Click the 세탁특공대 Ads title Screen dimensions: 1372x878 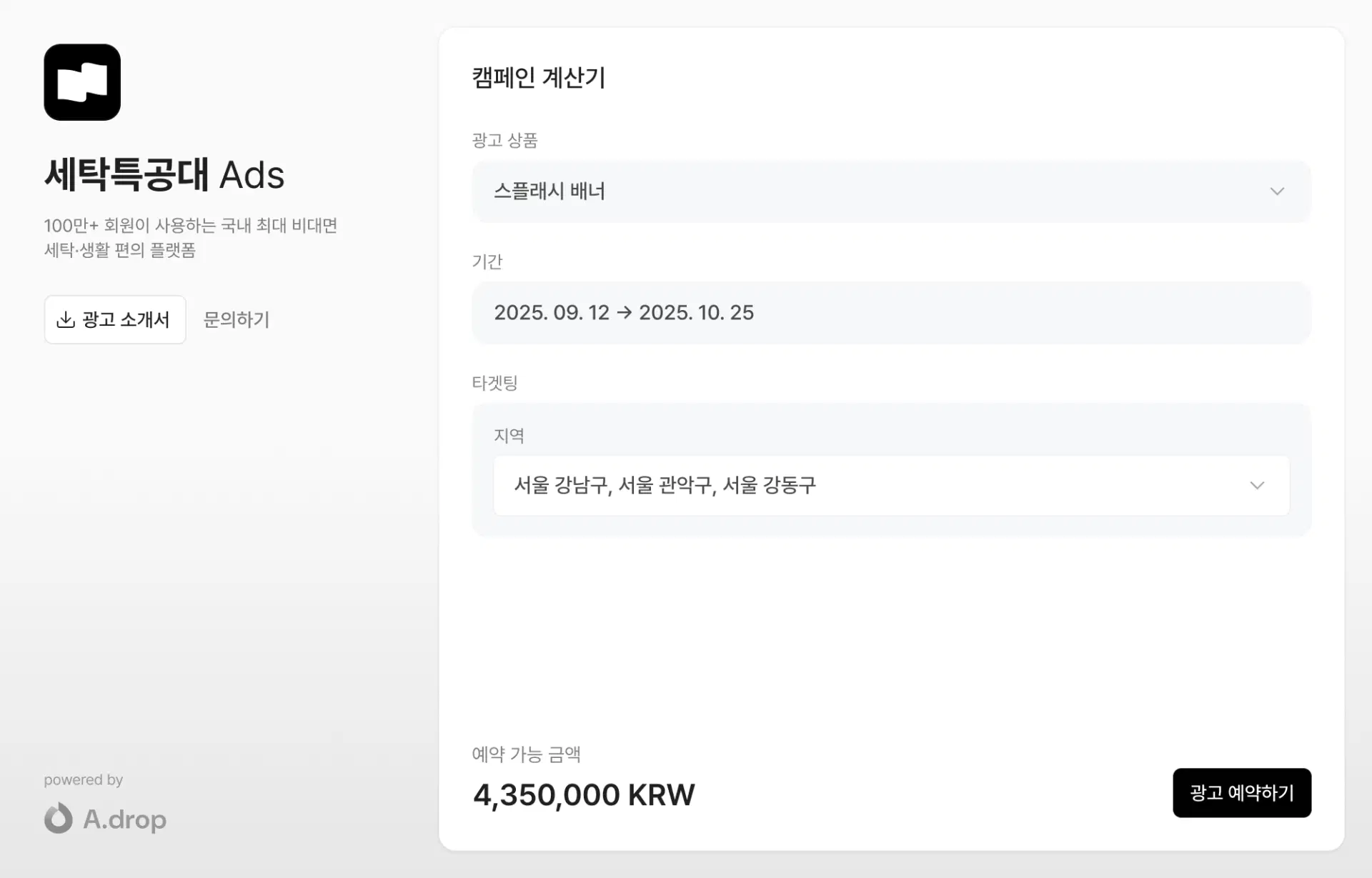pyautogui.click(x=164, y=175)
